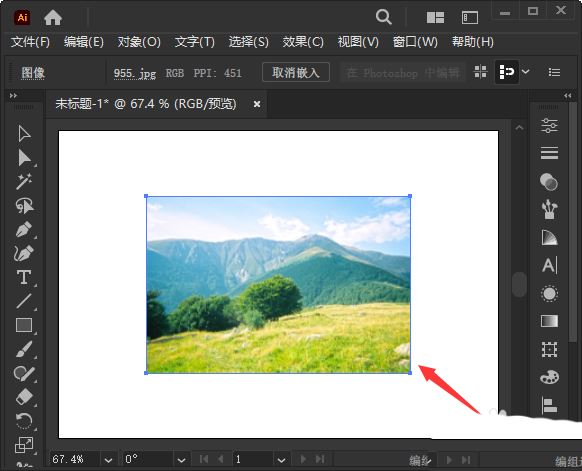582x471 pixels.
Task: Open the 对象(O) menu
Action: (139, 42)
